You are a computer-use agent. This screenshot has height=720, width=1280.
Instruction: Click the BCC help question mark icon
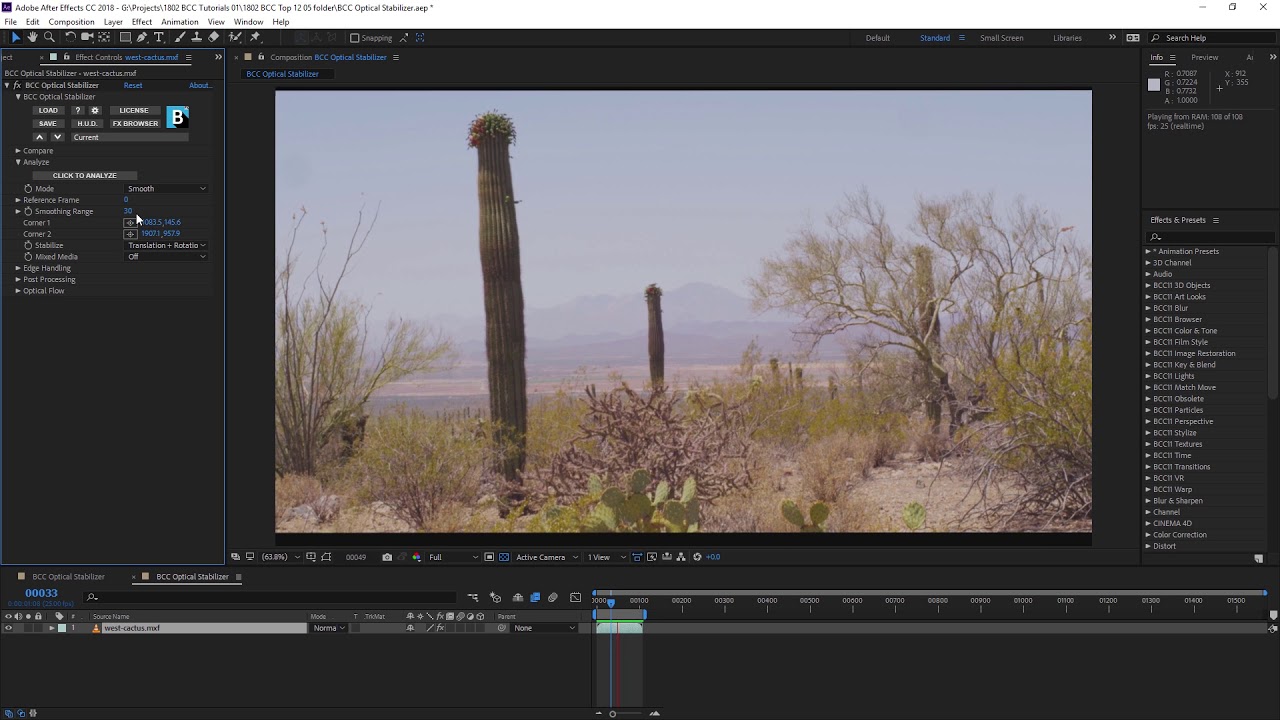[78, 110]
